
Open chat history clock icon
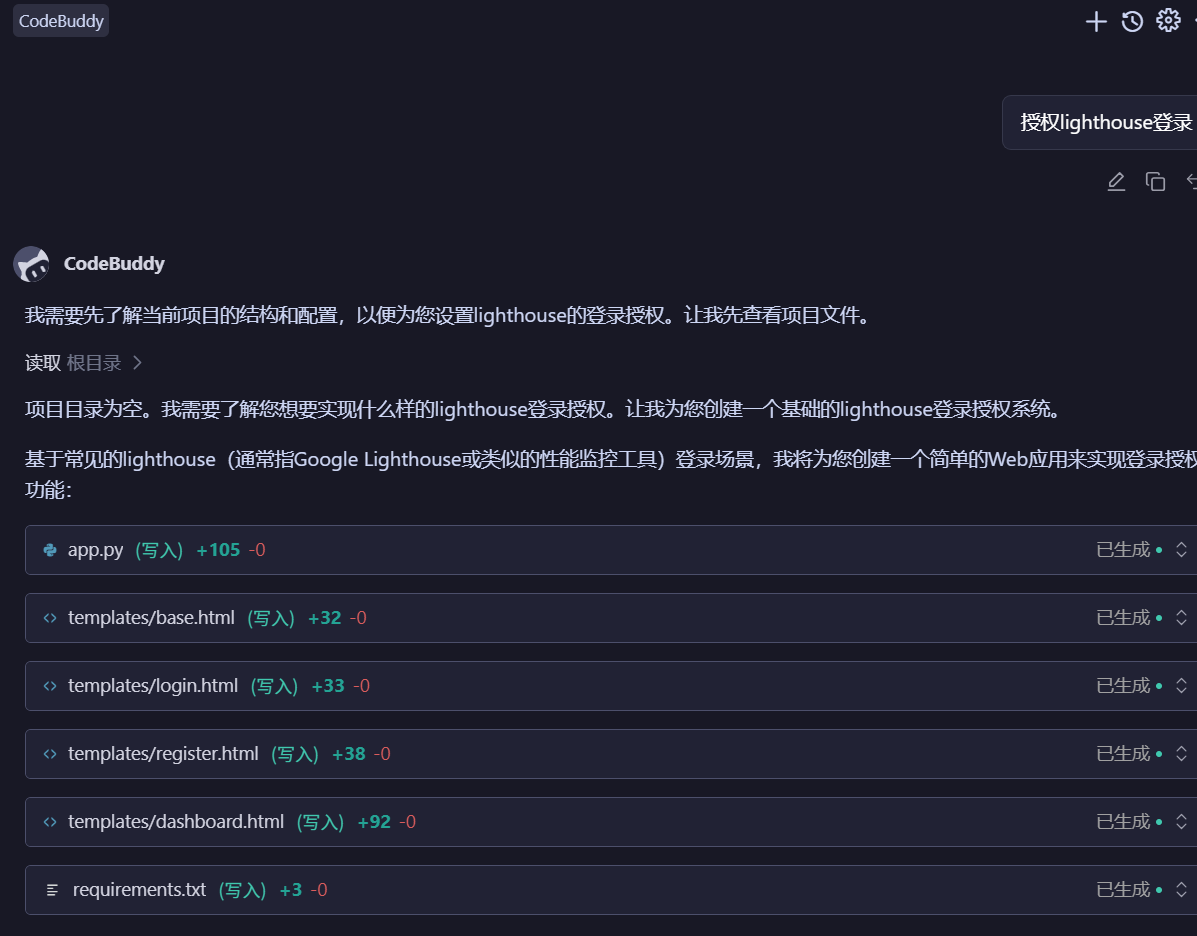1132,21
